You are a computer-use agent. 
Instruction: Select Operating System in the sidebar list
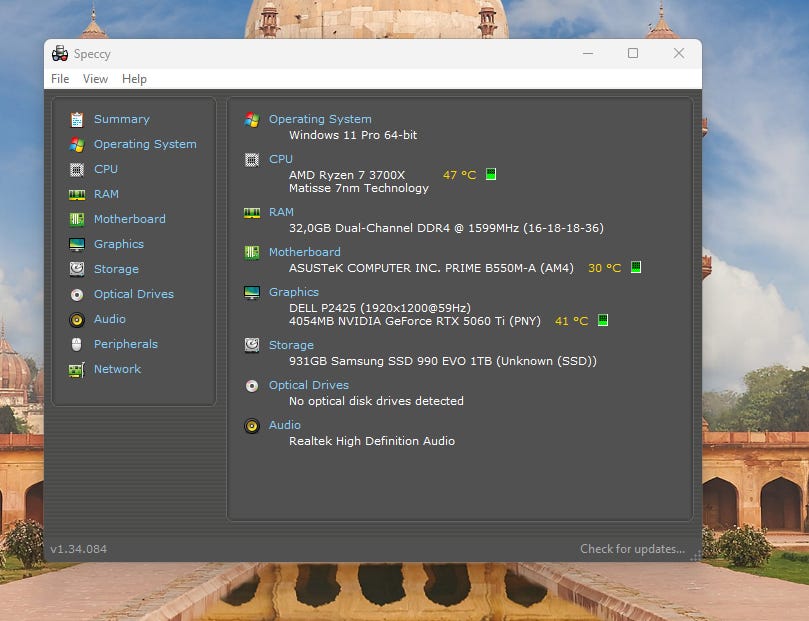(145, 144)
